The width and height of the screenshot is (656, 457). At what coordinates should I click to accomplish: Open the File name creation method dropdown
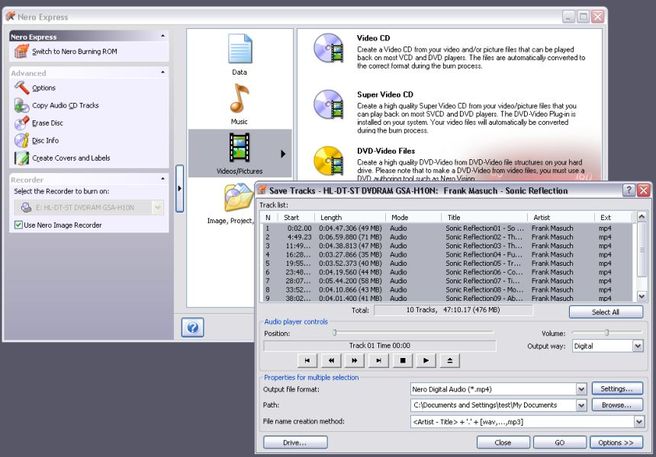pyautogui.click(x=639, y=421)
